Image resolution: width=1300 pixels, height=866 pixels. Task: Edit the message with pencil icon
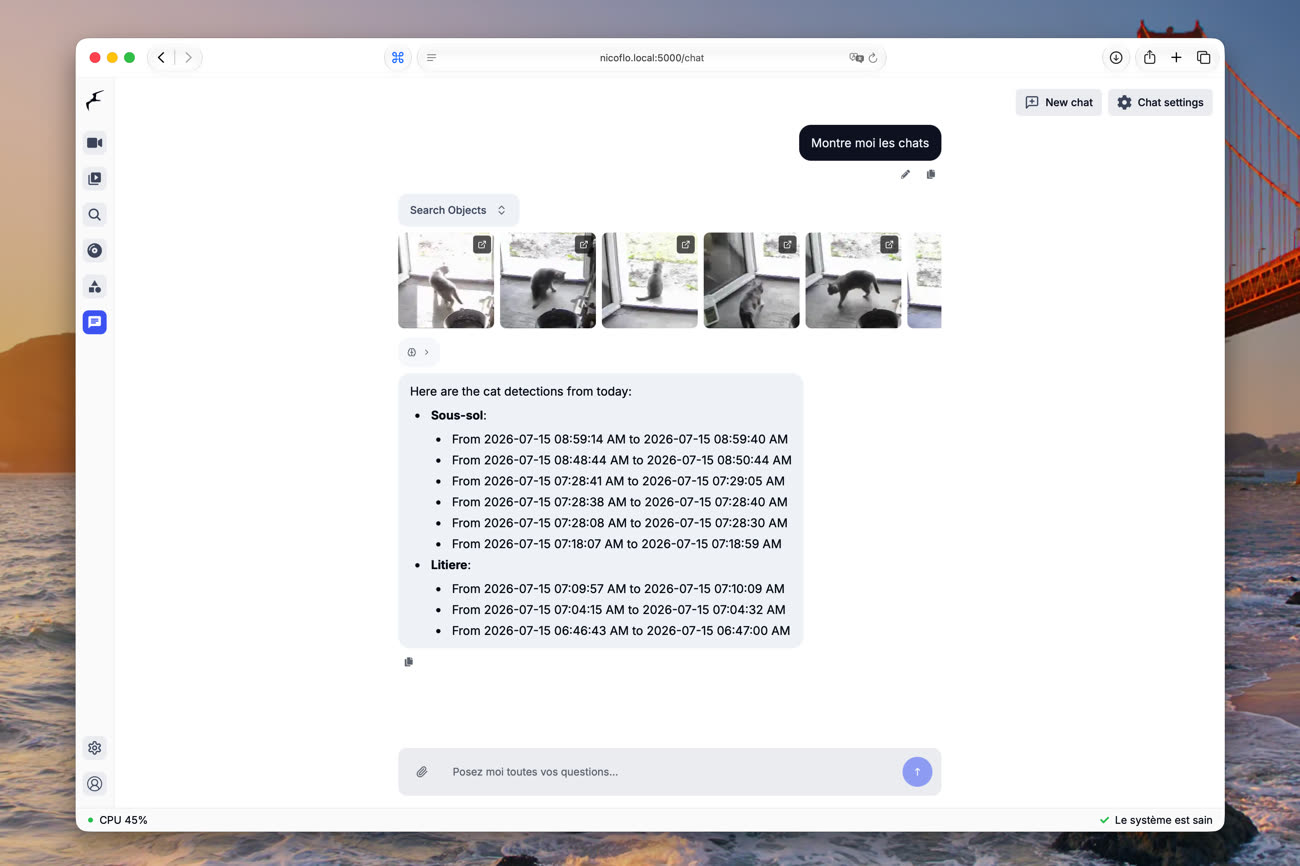tap(905, 174)
